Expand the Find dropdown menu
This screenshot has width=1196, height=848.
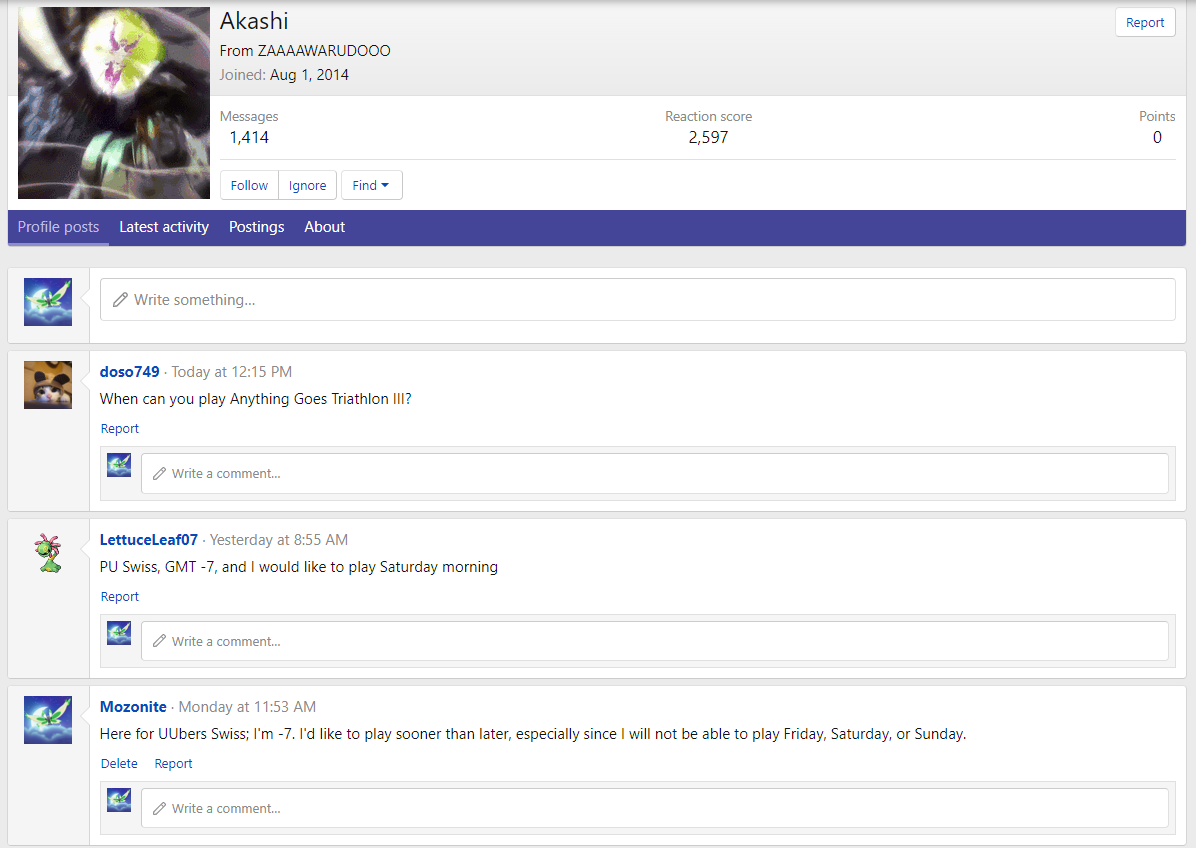(371, 185)
